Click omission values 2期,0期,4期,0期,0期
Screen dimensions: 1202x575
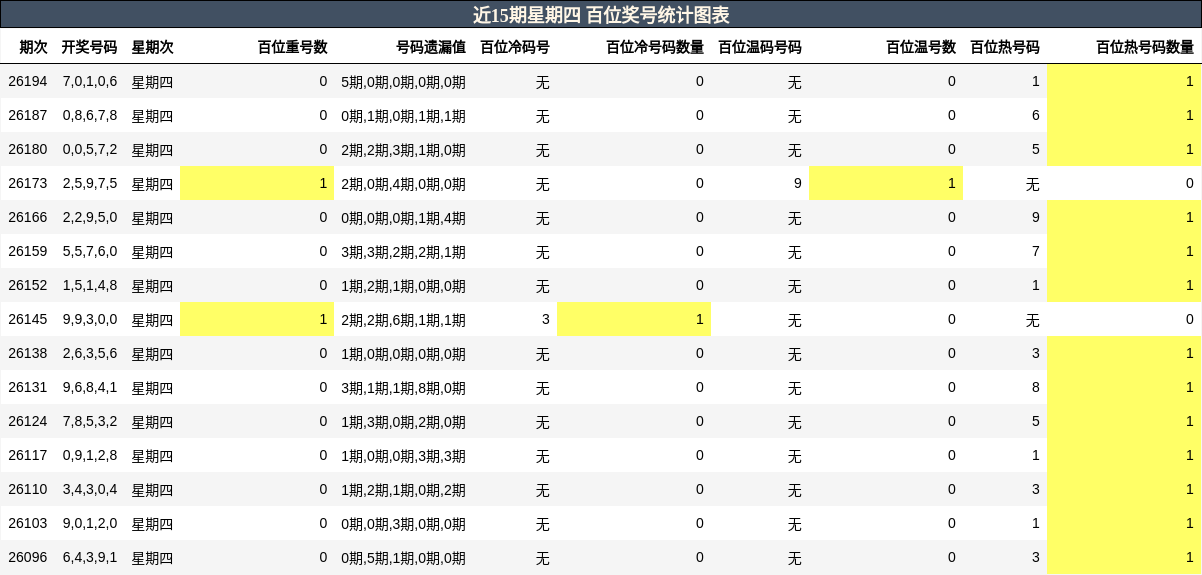pos(404,184)
